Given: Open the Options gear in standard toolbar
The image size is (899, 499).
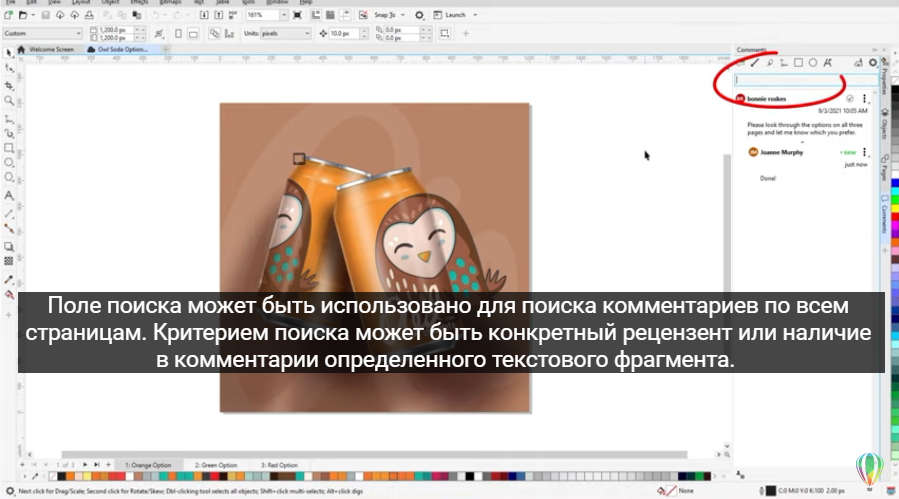Looking at the screenshot, I should (419, 15).
